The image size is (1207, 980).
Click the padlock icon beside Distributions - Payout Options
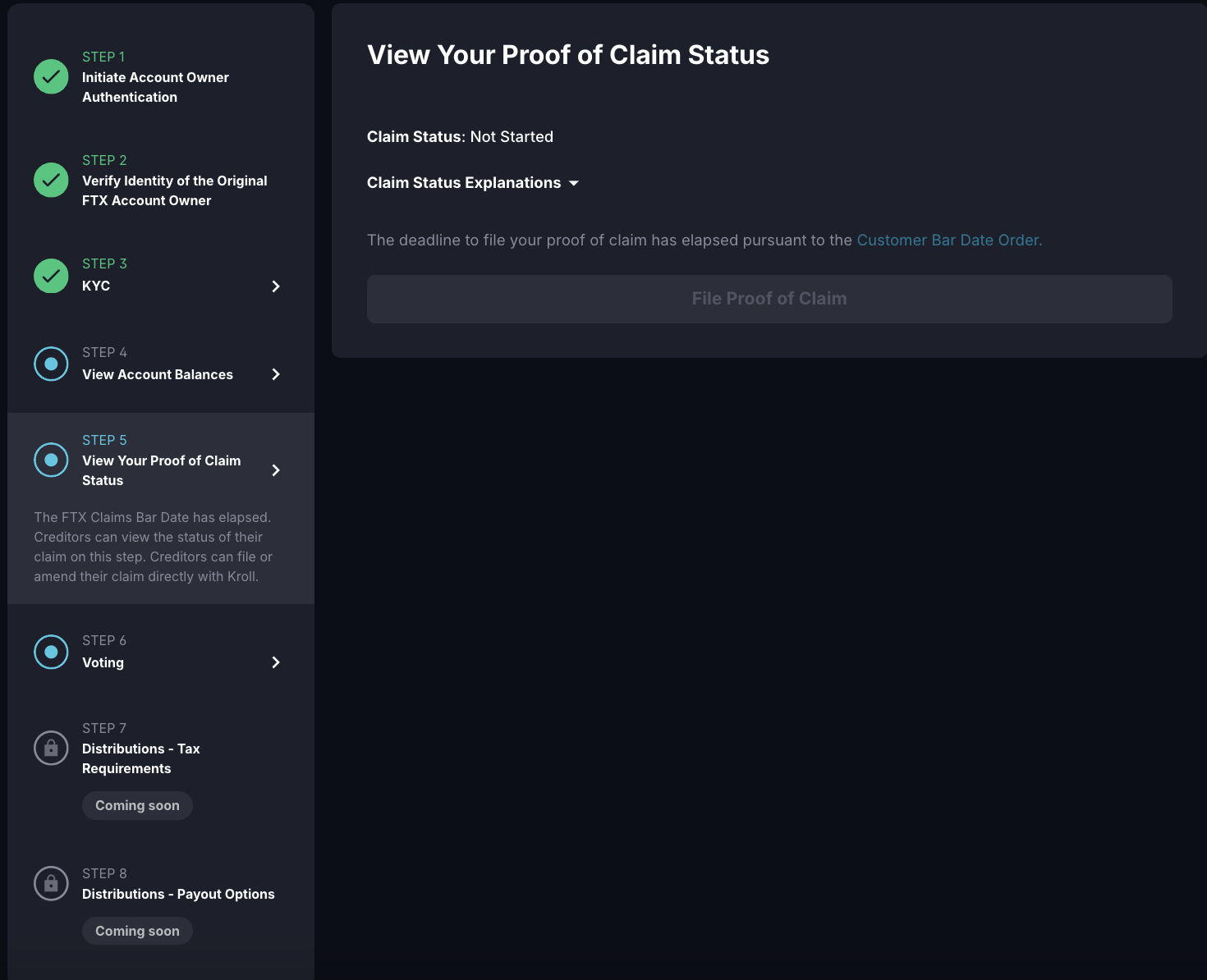tap(50, 883)
